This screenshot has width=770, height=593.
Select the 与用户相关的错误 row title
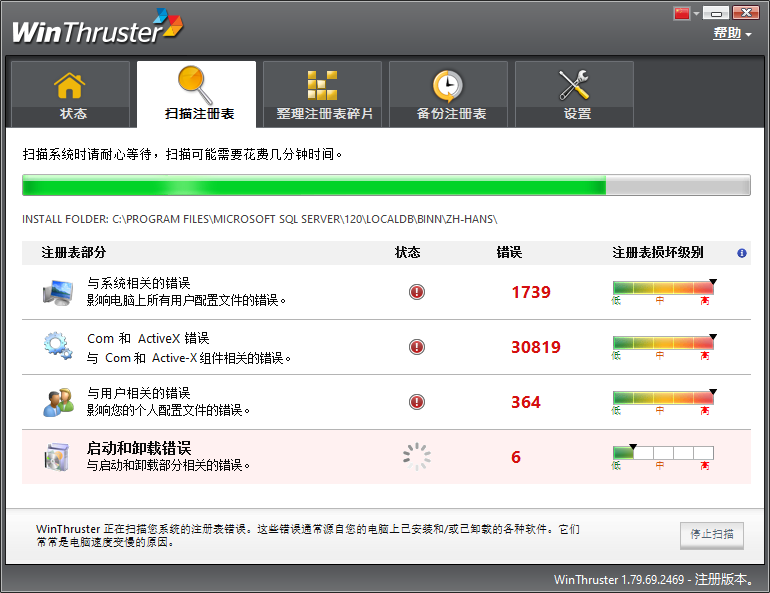pyautogui.click(x=138, y=393)
